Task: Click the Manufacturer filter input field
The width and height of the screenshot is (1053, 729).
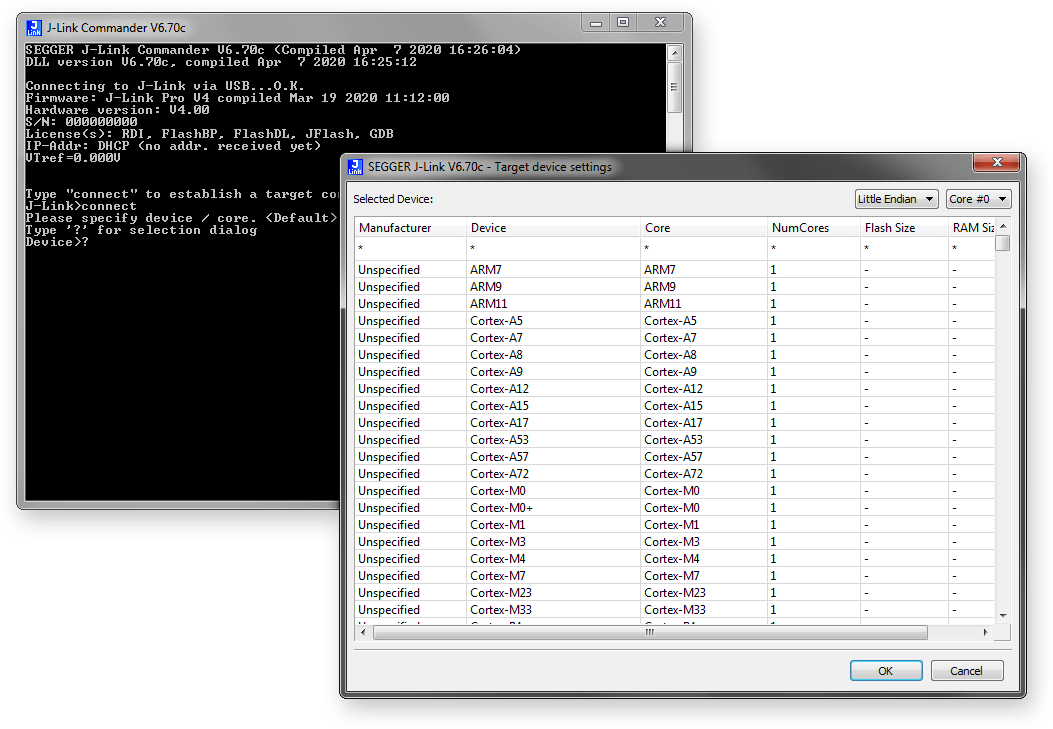Action: coord(408,247)
